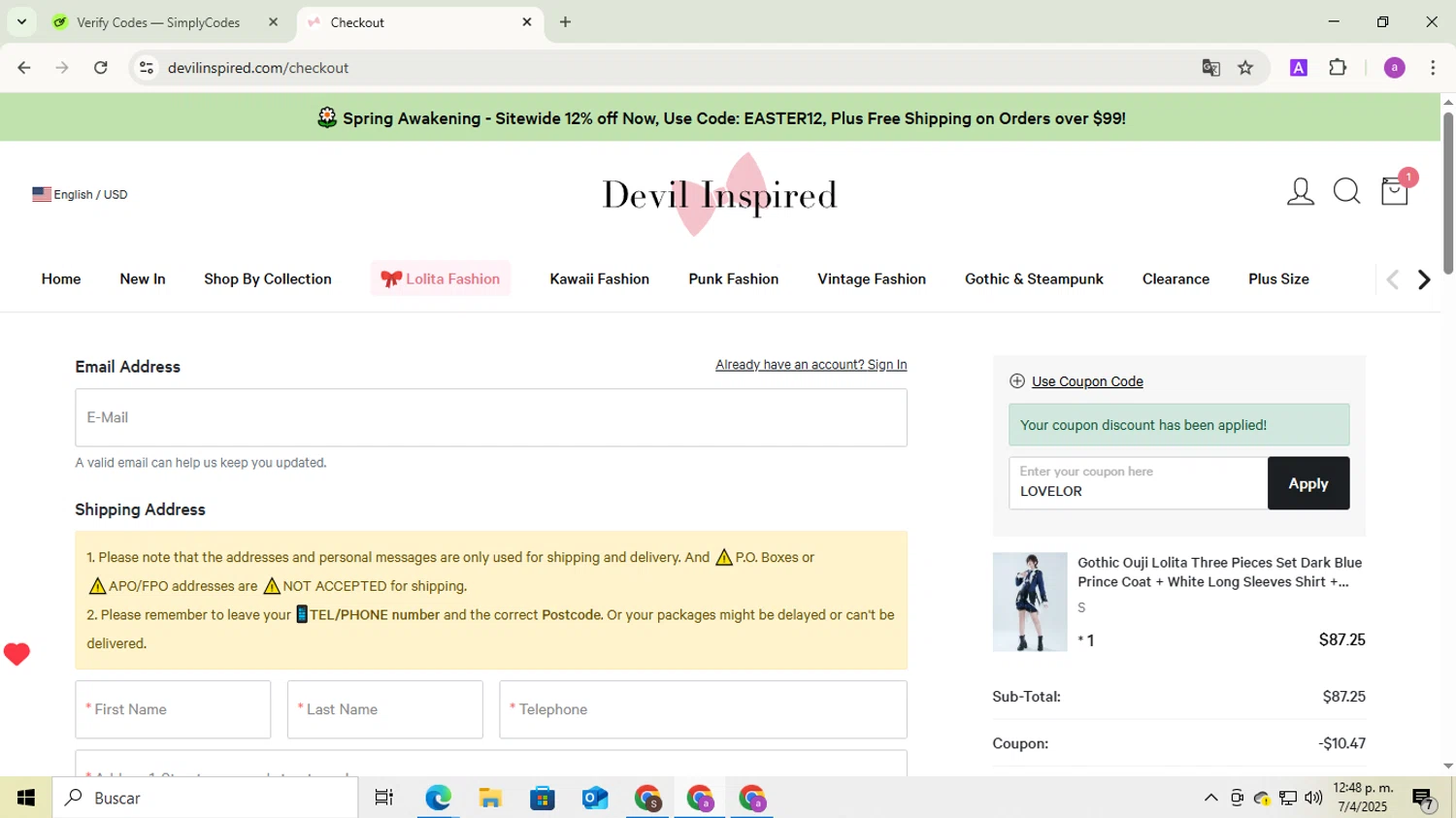
Task: Open the Vintage Fashion menu
Action: (872, 278)
